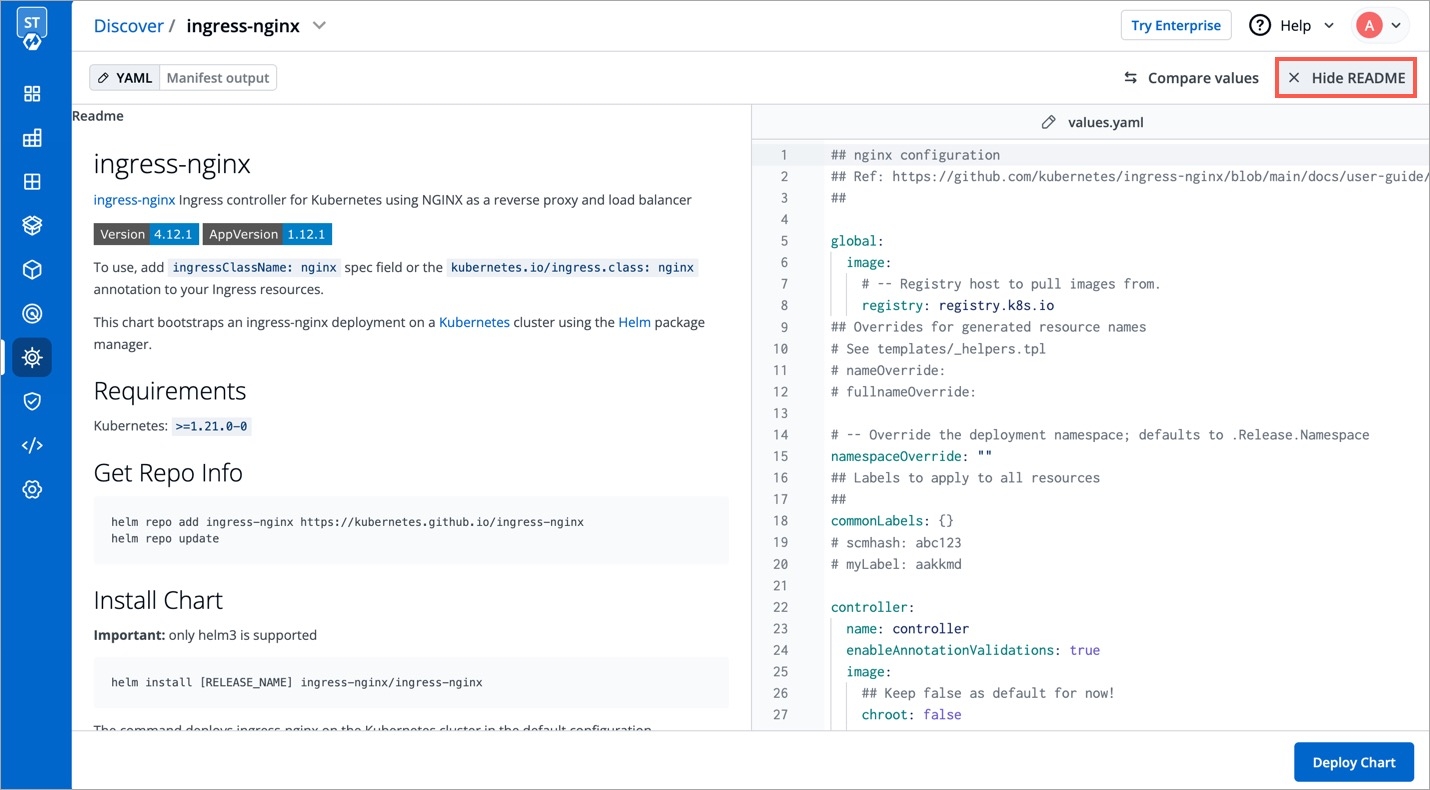This screenshot has height=790, width=1430.
Task: Click the ST Devtron logo in the sidebar
Action: click(x=32, y=31)
